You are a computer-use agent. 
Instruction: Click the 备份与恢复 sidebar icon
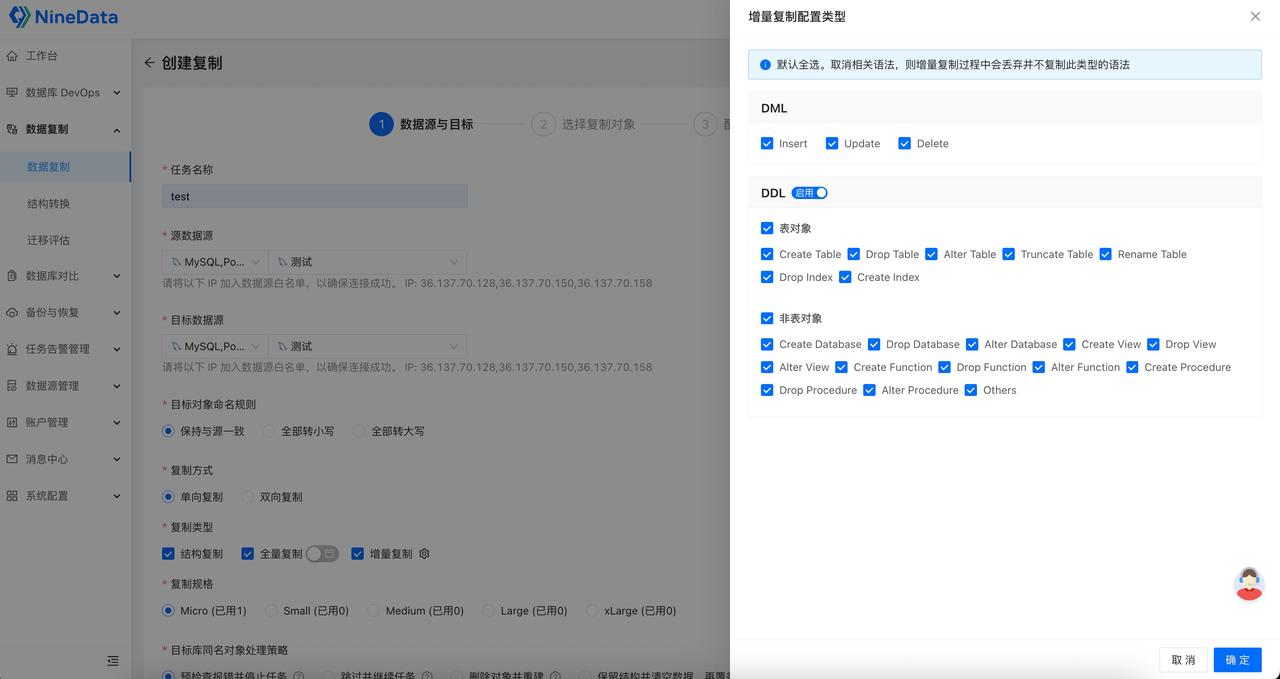[12, 313]
